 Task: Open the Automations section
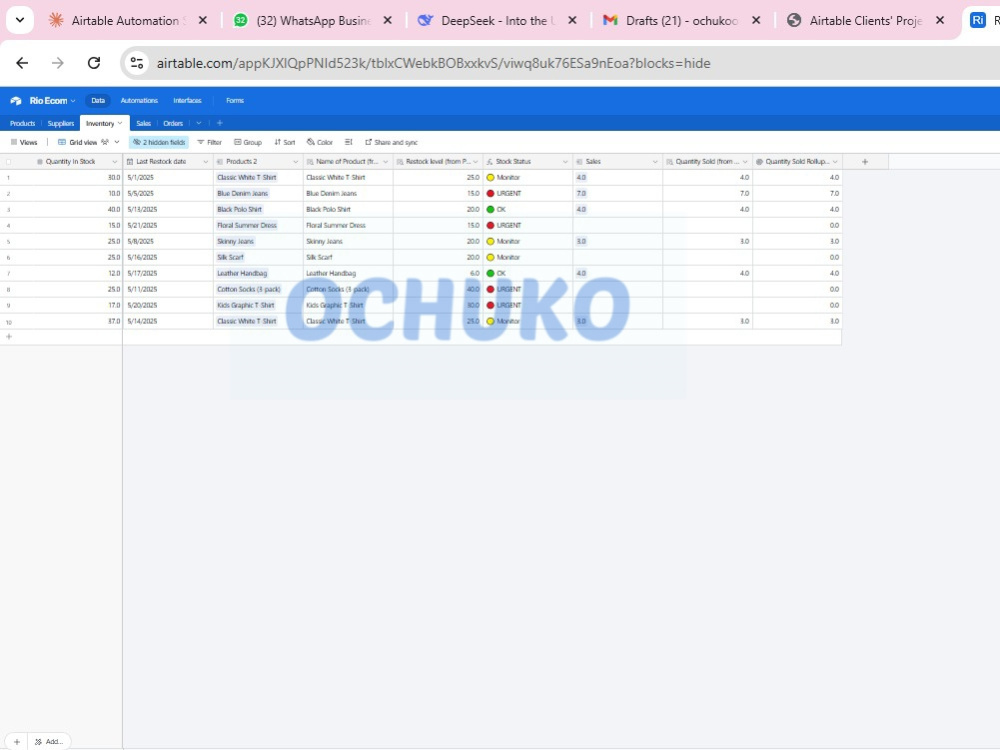click(139, 101)
